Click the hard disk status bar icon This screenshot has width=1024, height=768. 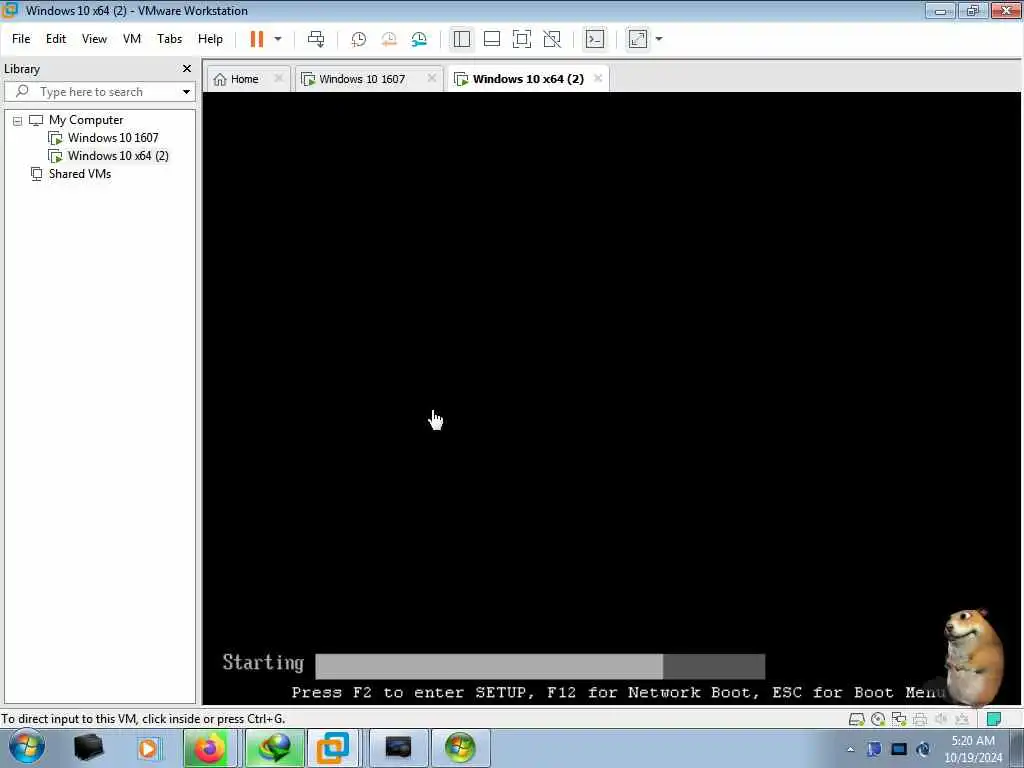(x=856, y=720)
